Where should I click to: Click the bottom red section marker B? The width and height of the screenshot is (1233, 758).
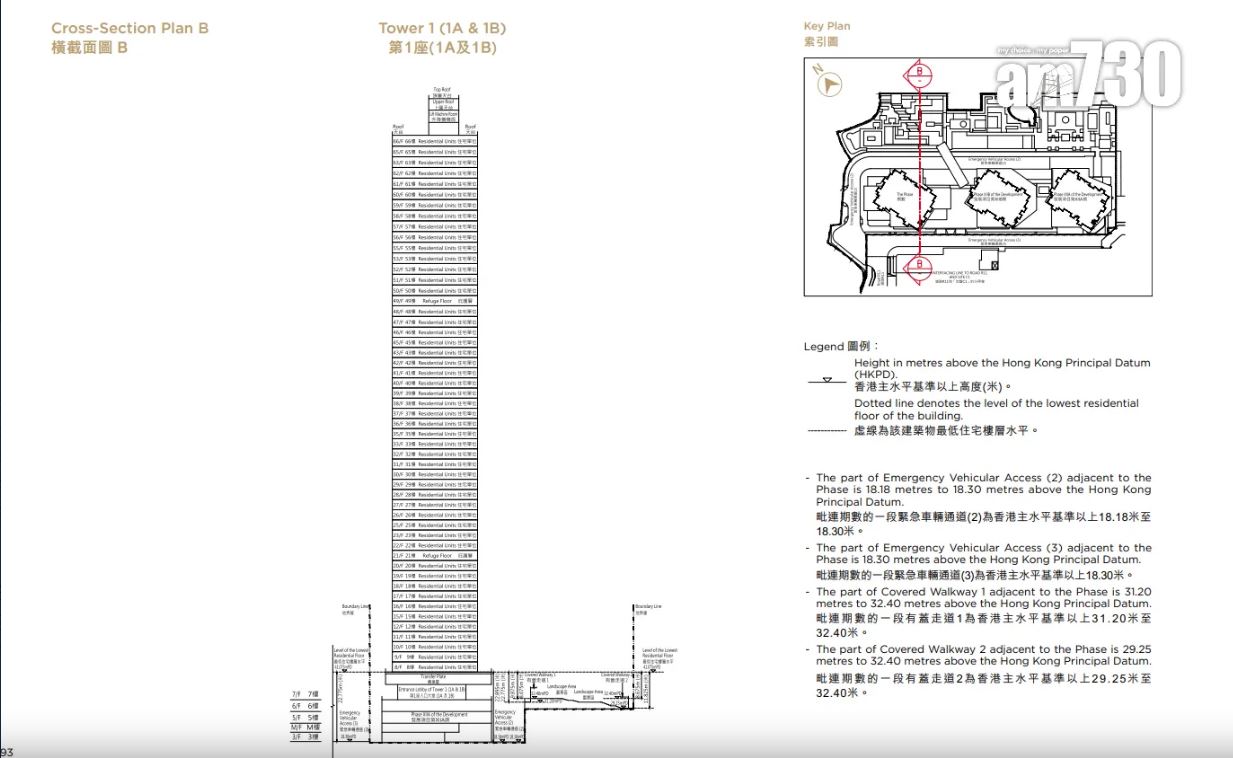coord(917,264)
